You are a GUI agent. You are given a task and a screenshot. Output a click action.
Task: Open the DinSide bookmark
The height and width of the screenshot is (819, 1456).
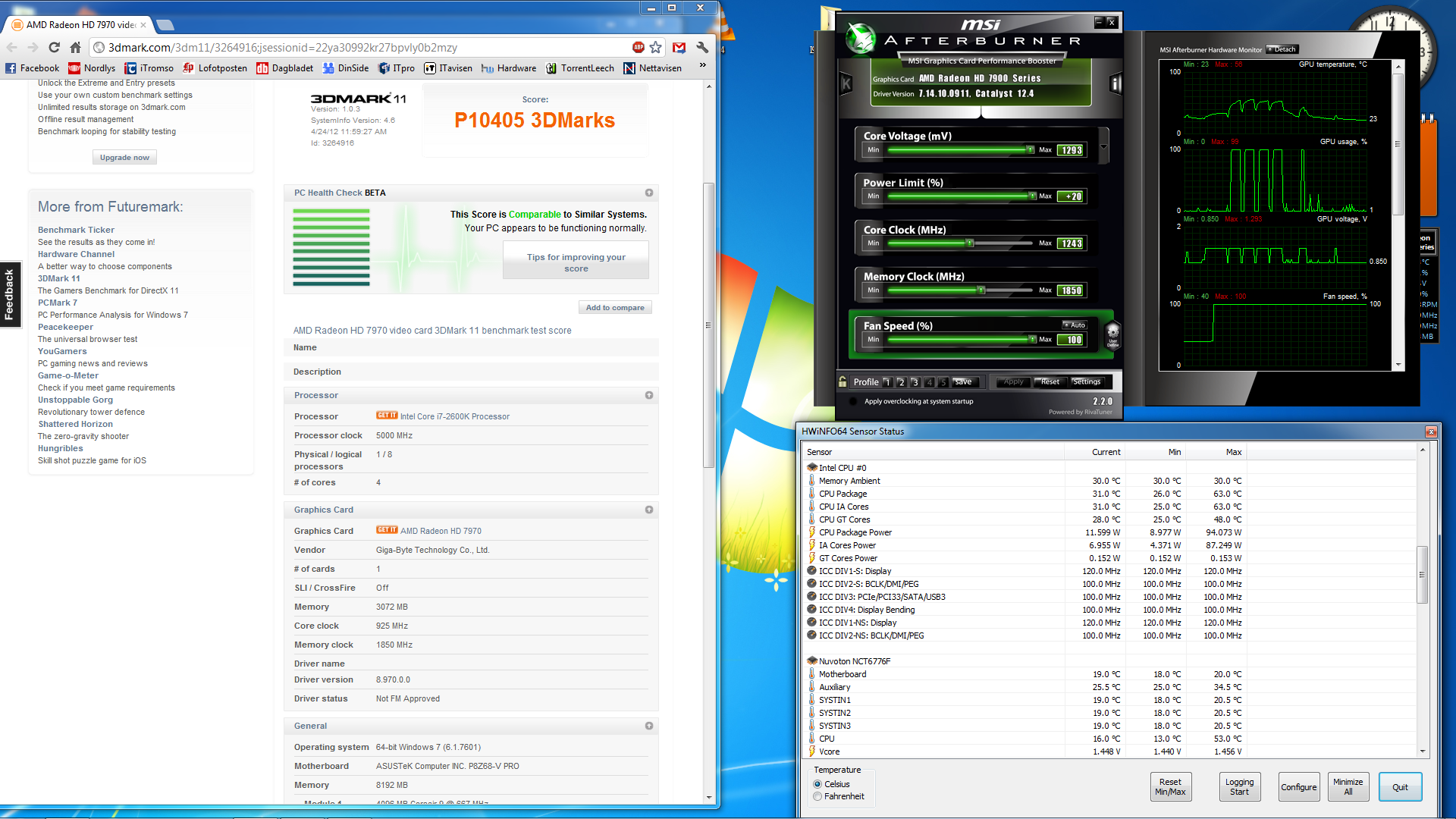pyautogui.click(x=346, y=68)
